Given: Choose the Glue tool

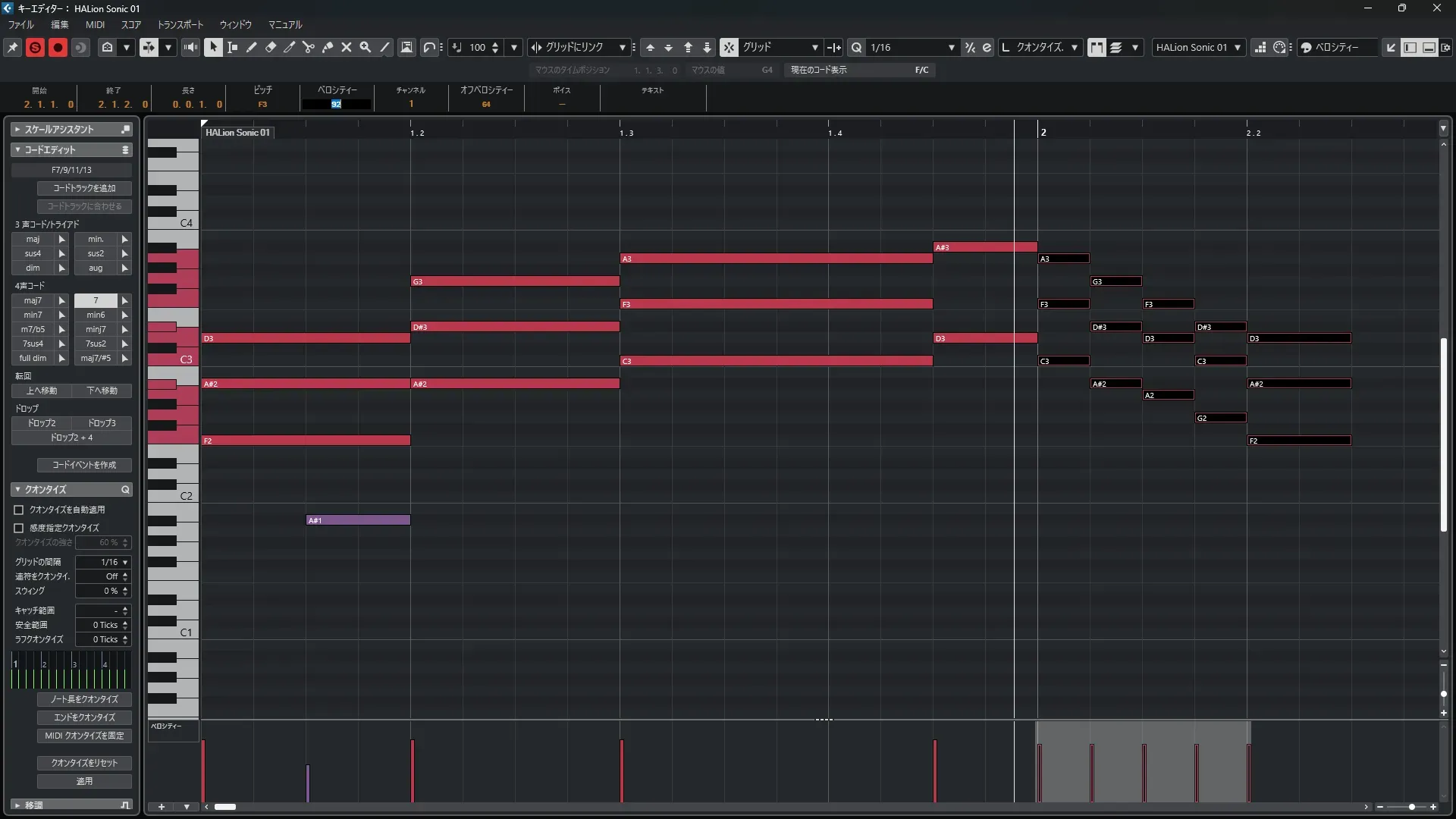Looking at the screenshot, I should click(328, 47).
